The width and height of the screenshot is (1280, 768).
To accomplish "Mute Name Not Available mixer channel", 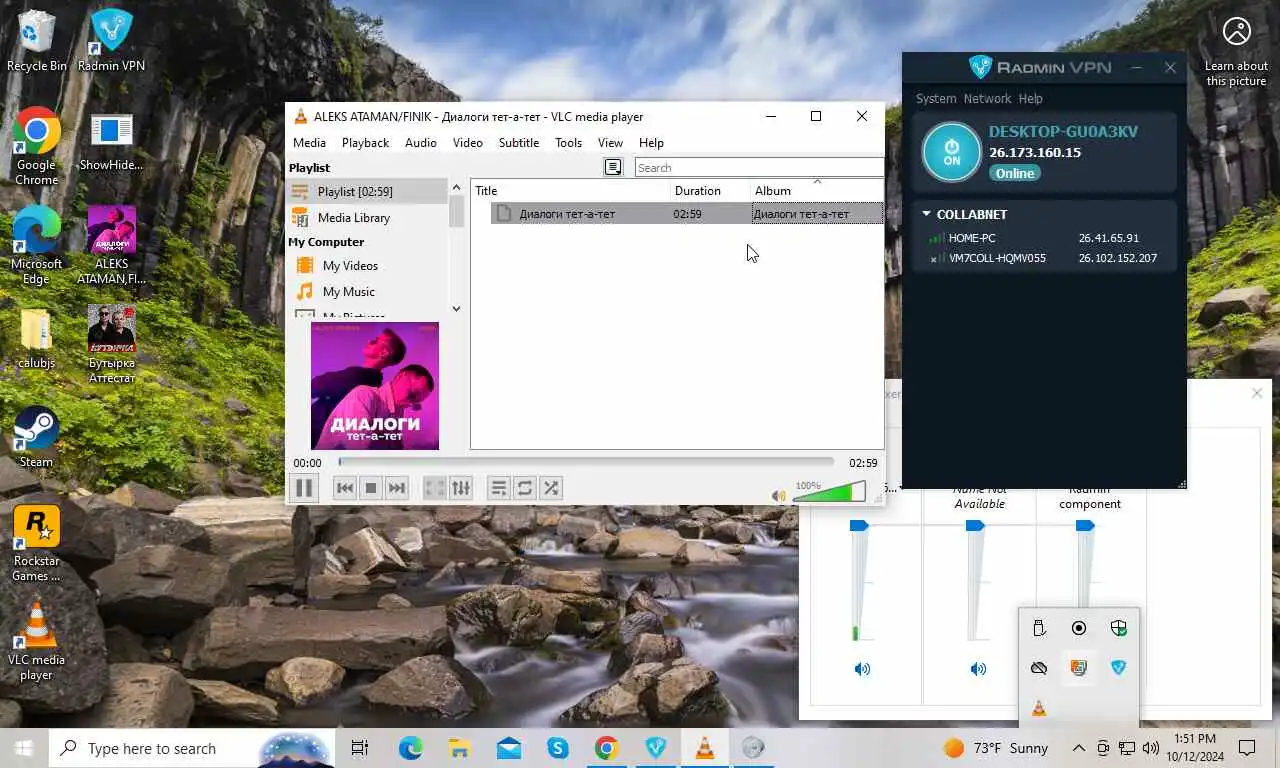I will point(978,669).
